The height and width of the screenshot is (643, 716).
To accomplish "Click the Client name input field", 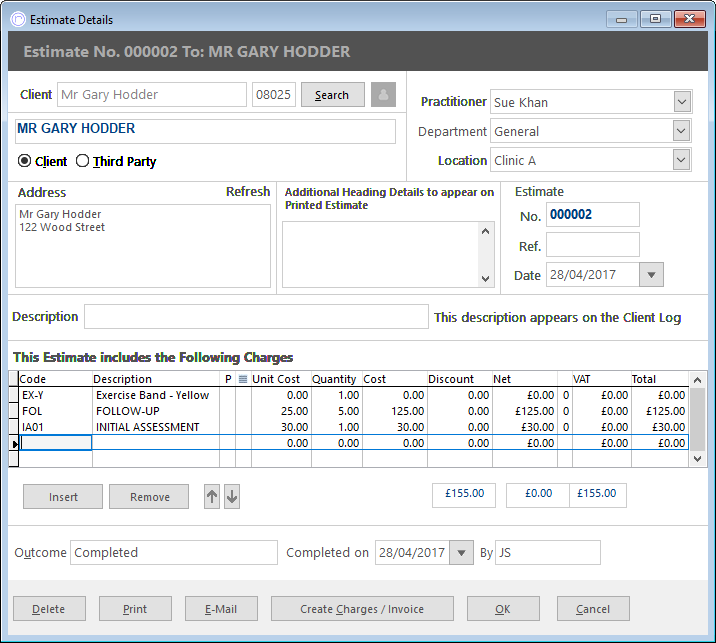I will click(x=152, y=95).
